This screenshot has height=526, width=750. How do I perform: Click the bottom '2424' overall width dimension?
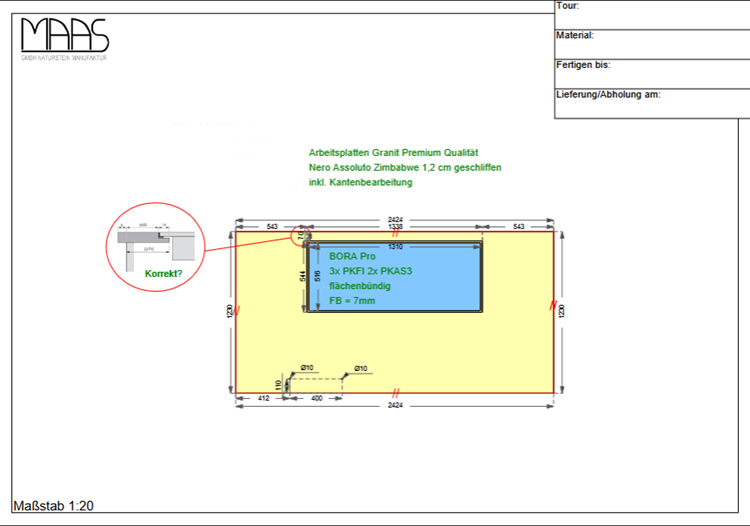point(395,405)
